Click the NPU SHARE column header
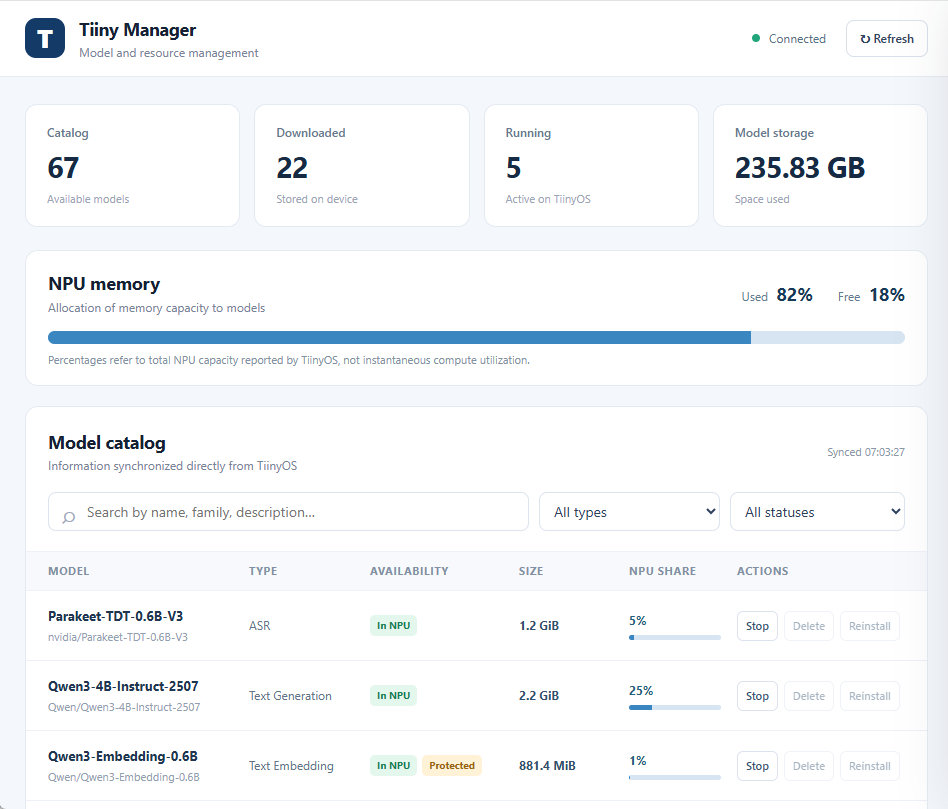Viewport: 948px width, 809px height. click(x=663, y=571)
